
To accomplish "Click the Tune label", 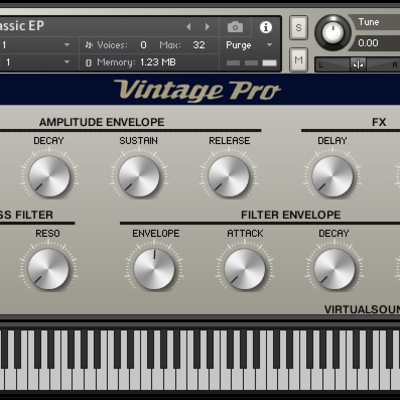I will point(369,22).
